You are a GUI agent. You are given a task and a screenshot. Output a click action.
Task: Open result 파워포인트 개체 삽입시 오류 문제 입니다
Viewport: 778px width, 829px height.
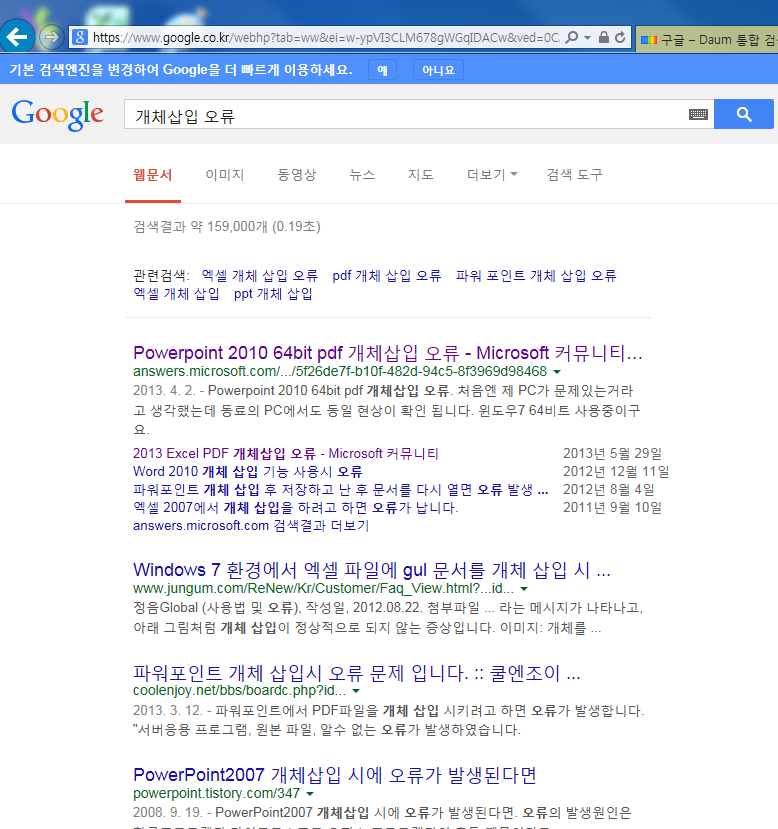[x=357, y=673]
